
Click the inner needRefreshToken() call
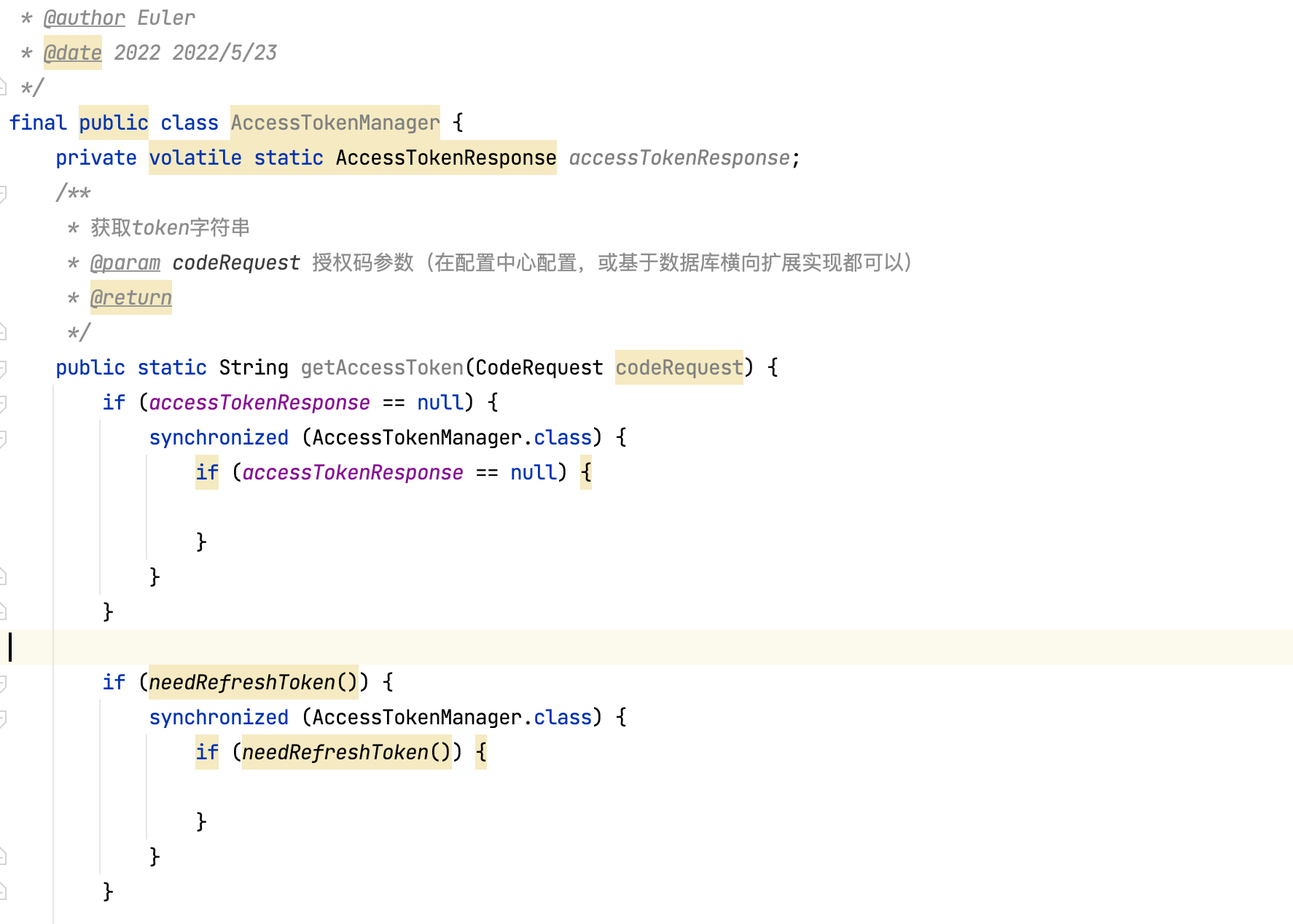(x=347, y=752)
